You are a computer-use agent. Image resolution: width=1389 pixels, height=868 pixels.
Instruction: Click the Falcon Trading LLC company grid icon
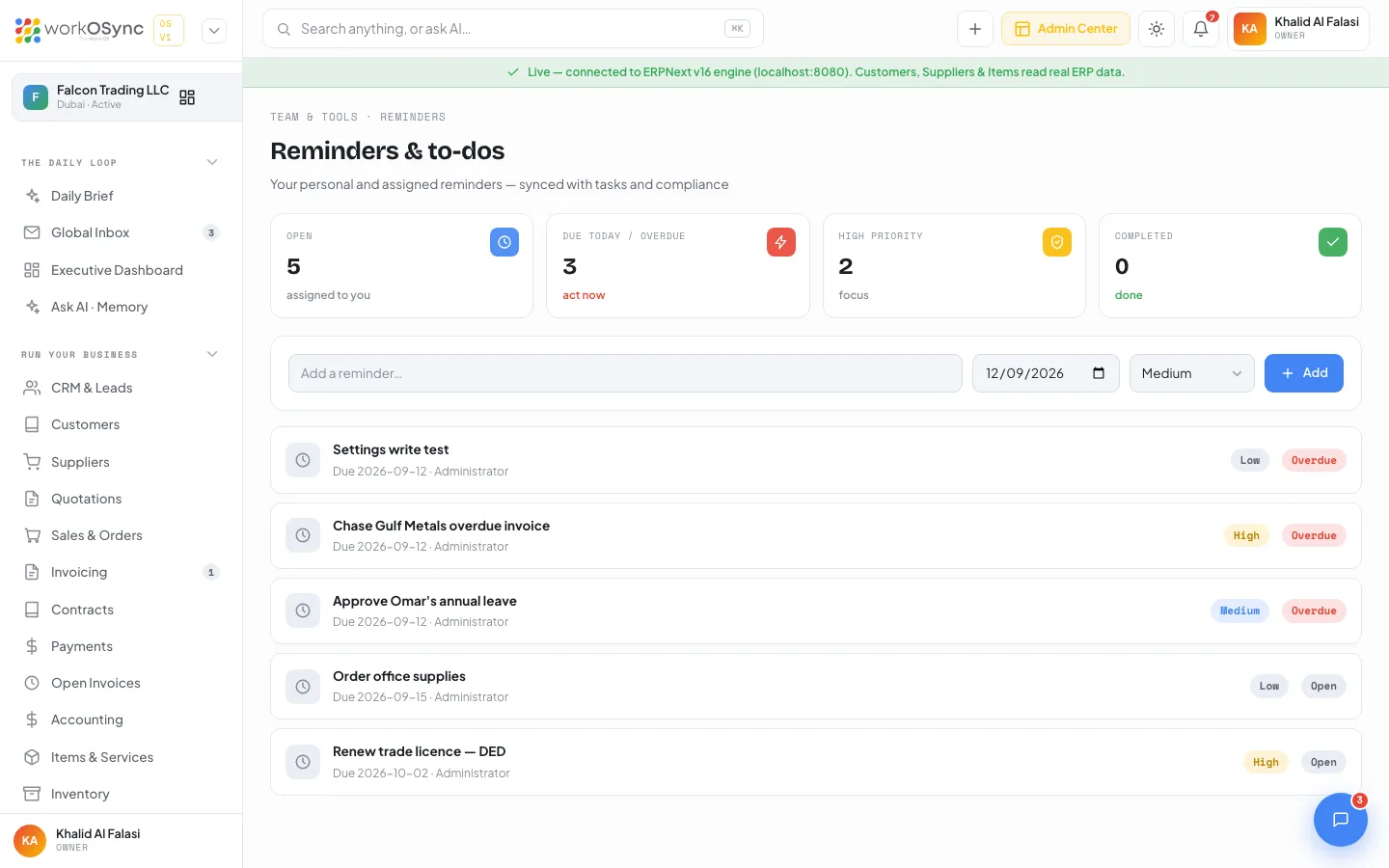click(x=187, y=97)
